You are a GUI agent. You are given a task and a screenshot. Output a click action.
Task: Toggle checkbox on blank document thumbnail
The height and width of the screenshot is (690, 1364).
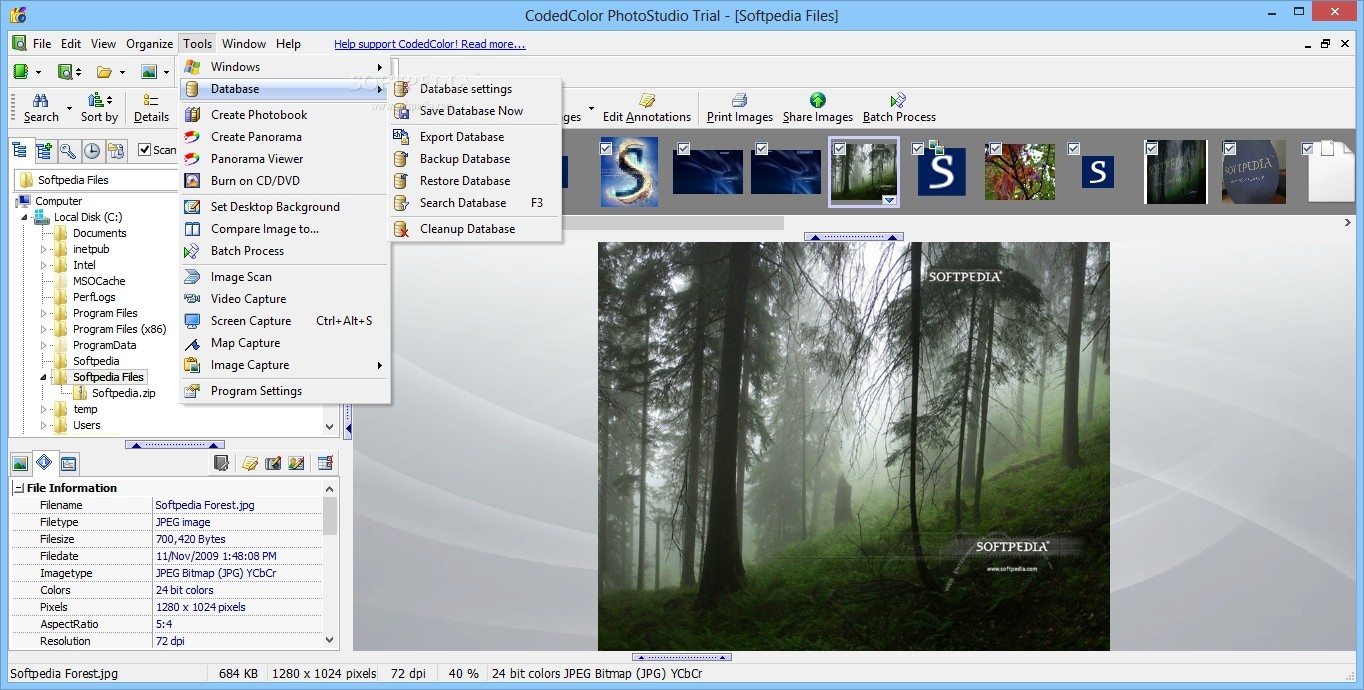coord(1308,148)
